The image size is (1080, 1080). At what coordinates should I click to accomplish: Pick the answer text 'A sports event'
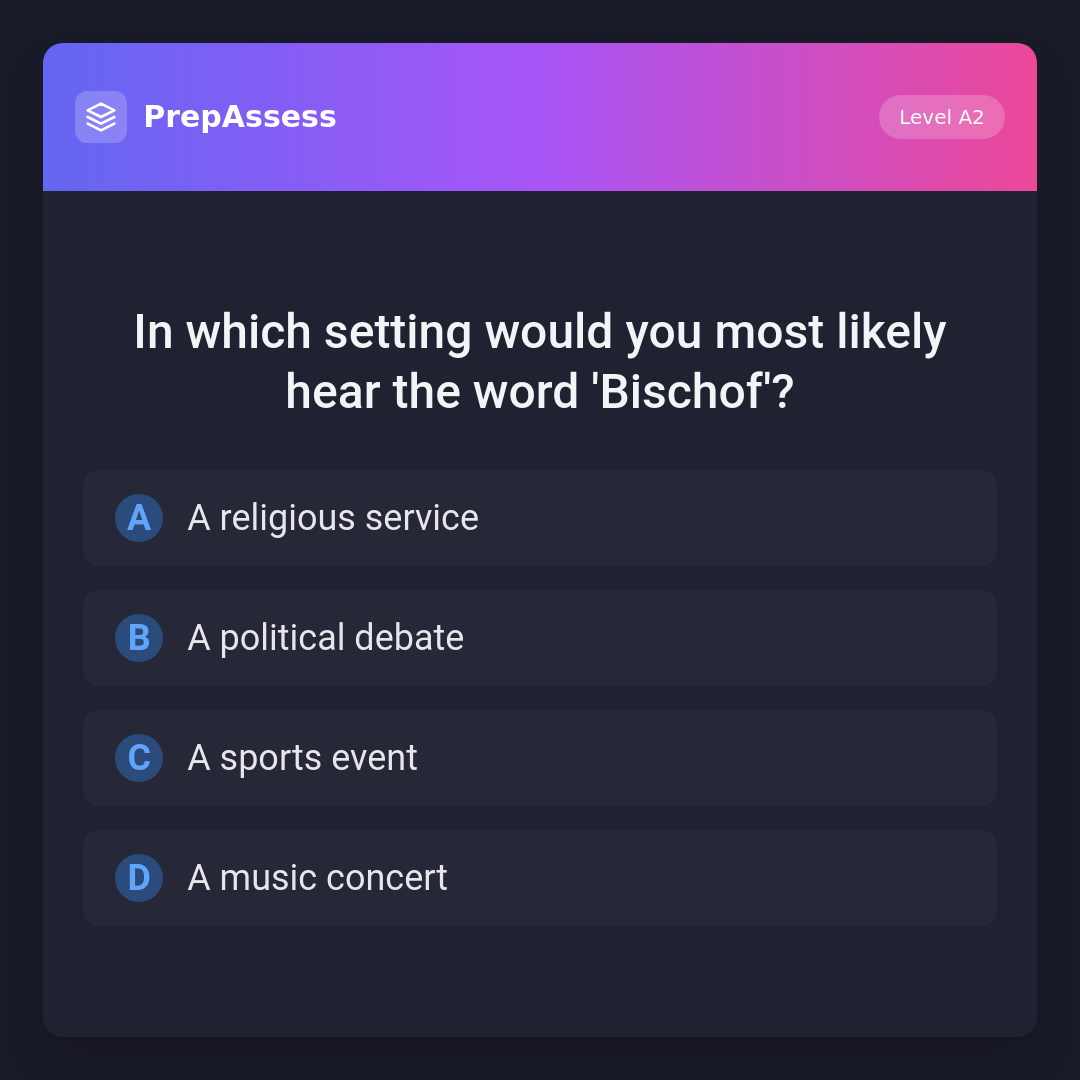tap(303, 758)
